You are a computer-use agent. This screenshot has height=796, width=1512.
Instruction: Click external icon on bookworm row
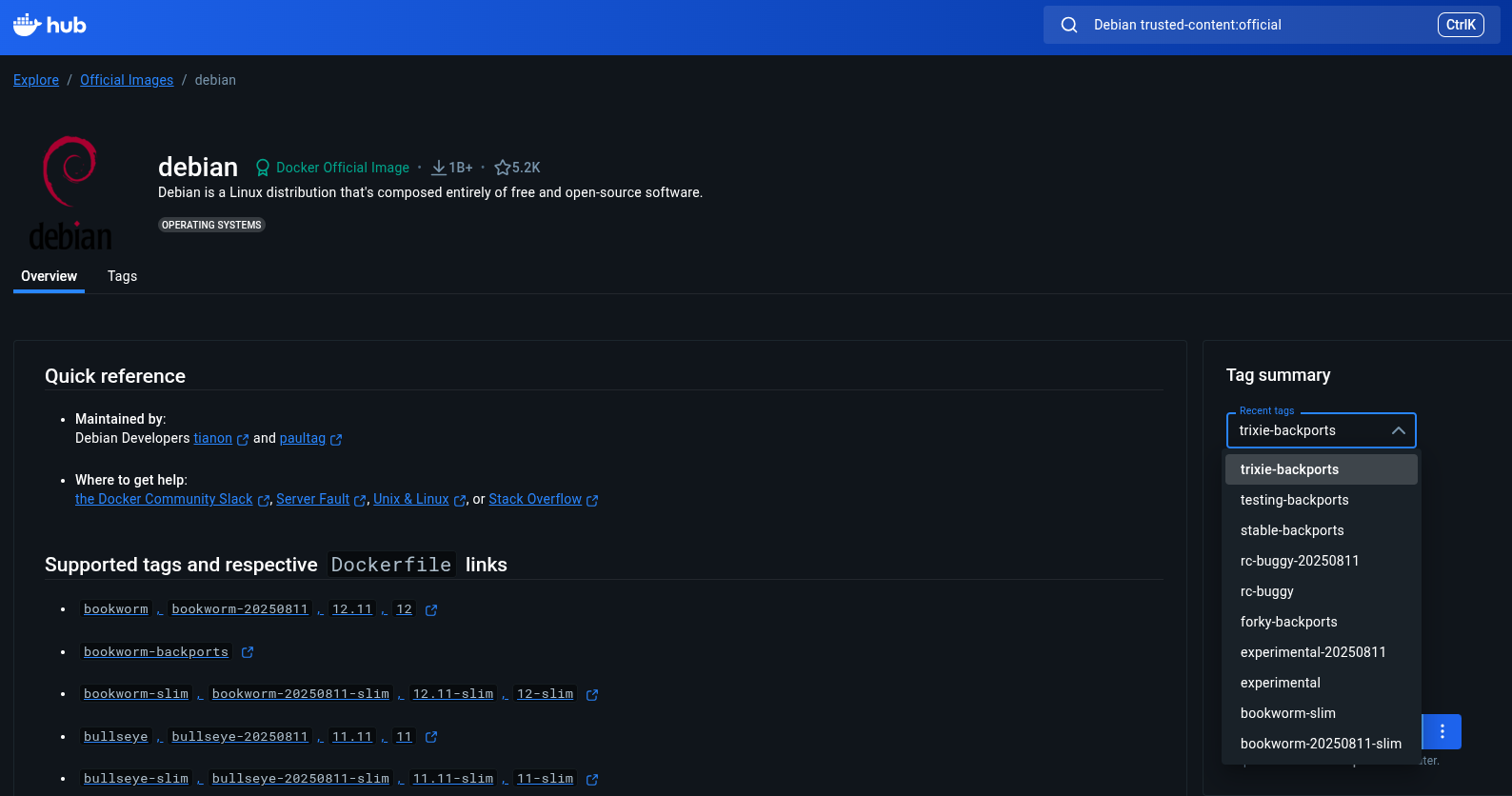click(431, 610)
